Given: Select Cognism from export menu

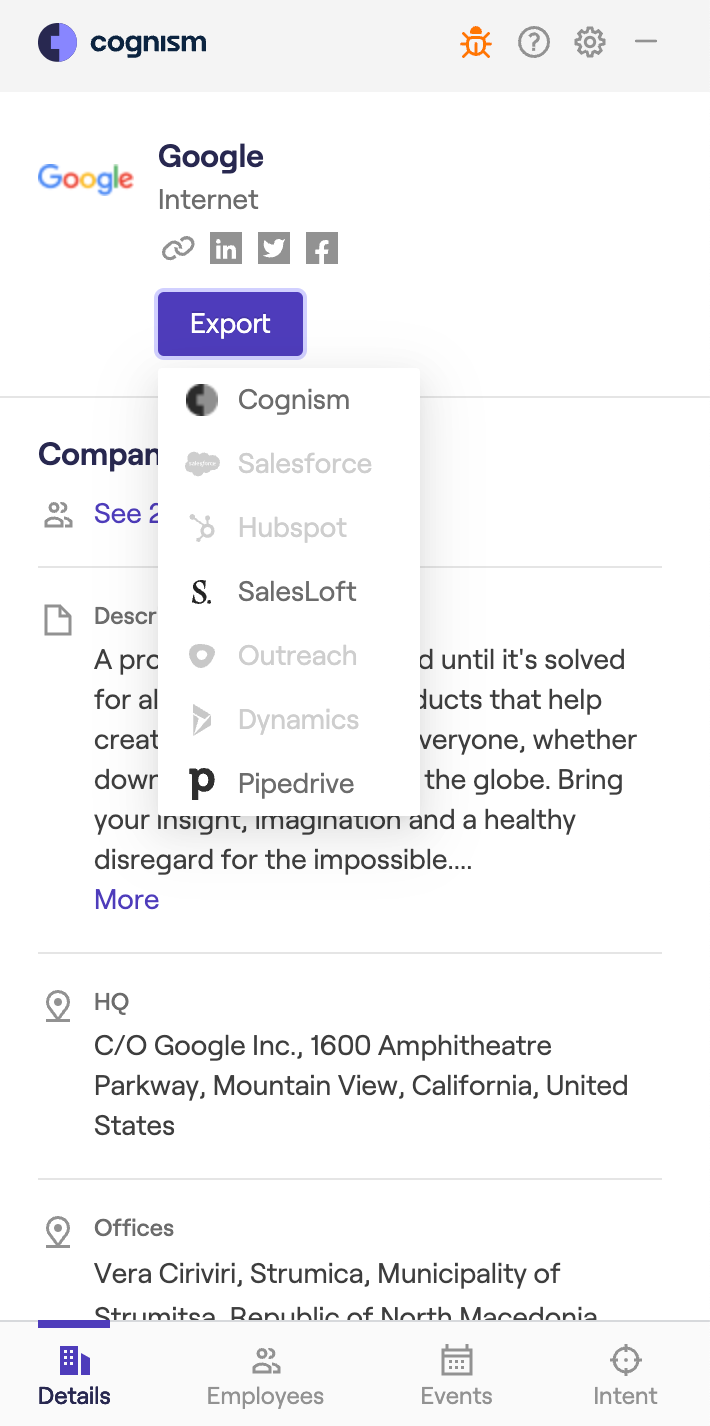Looking at the screenshot, I should click(292, 400).
